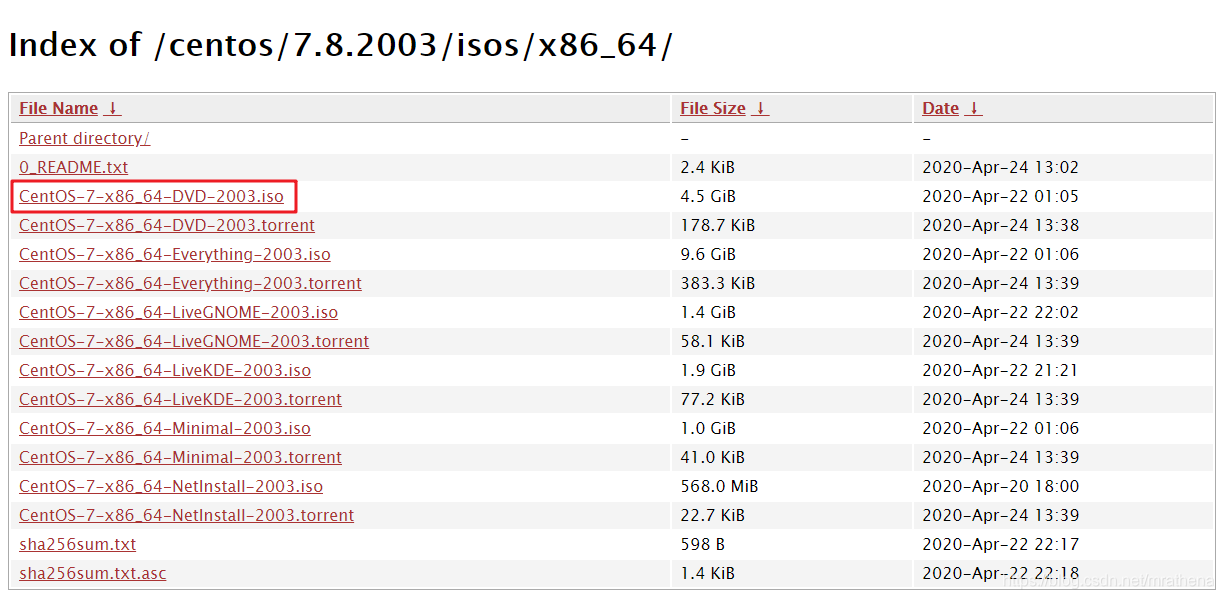Sort listing by File Name header
1224x599 pixels.
coord(58,108)
